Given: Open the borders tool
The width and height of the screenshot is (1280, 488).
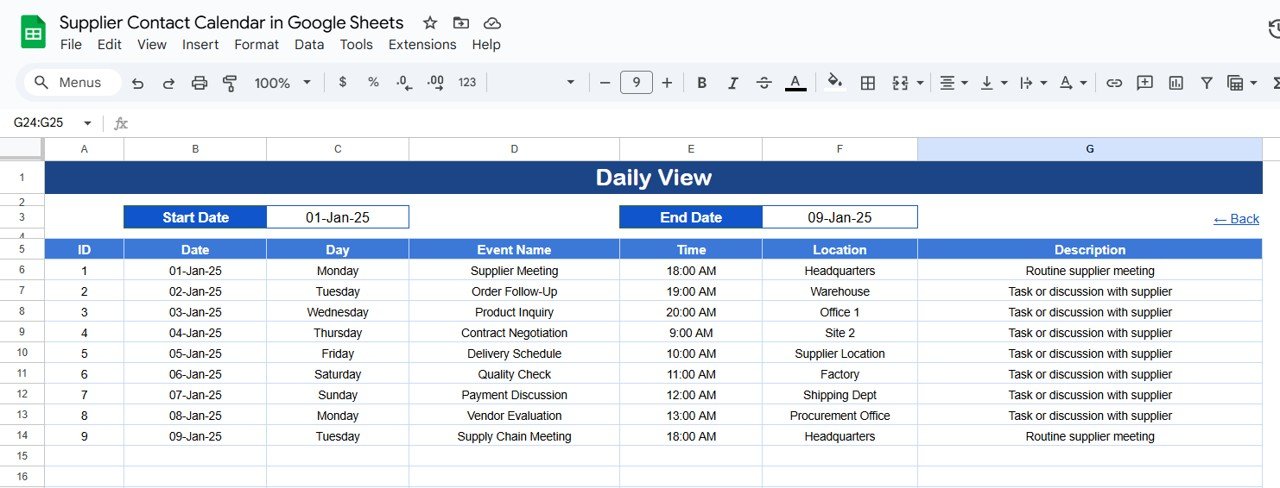Looking at the screenshot, I should pos(868,83).
